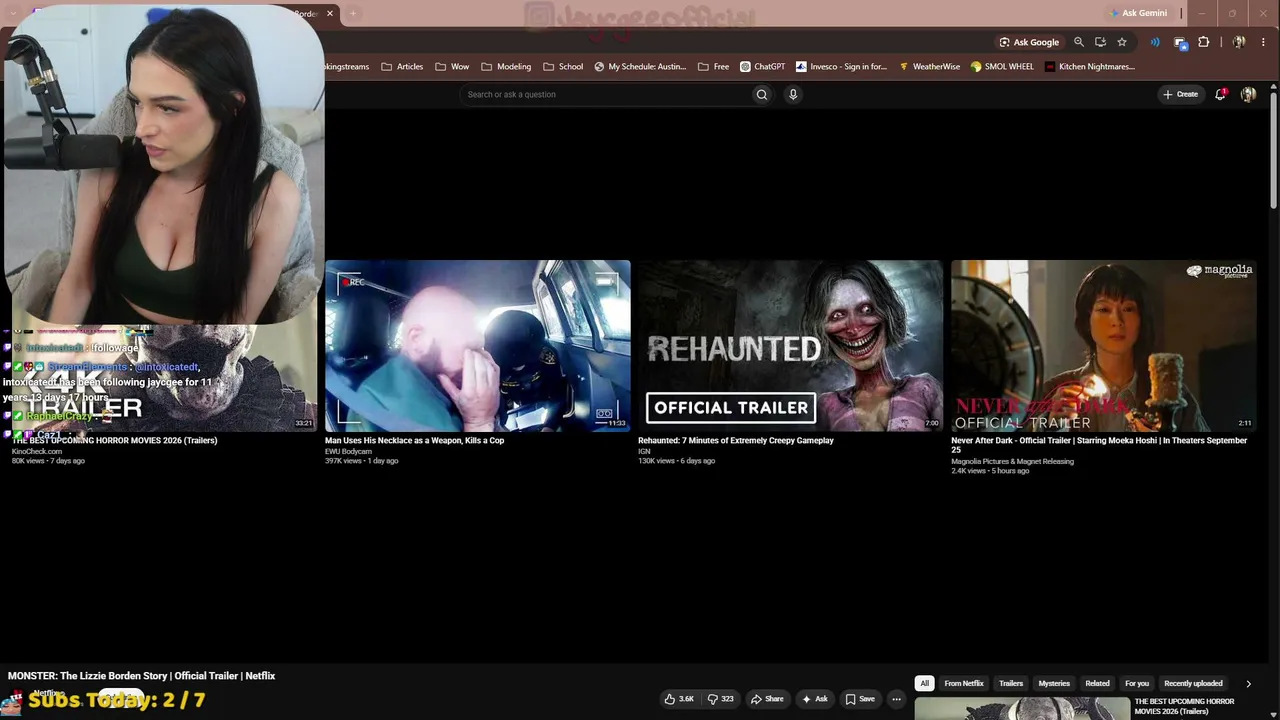
Task: Like the video with thumbs up
Action: pos(679,699)
